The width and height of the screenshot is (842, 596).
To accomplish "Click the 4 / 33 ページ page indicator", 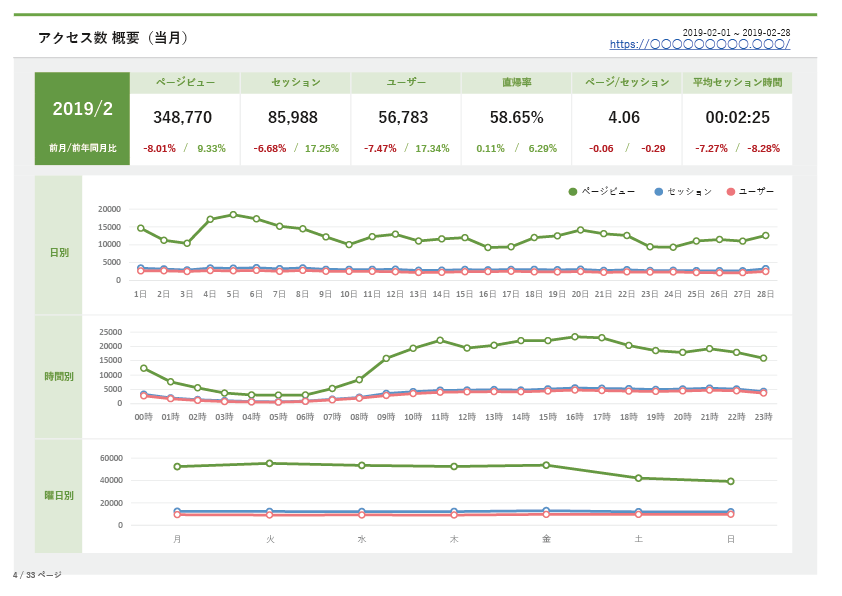I will point(37,575).
